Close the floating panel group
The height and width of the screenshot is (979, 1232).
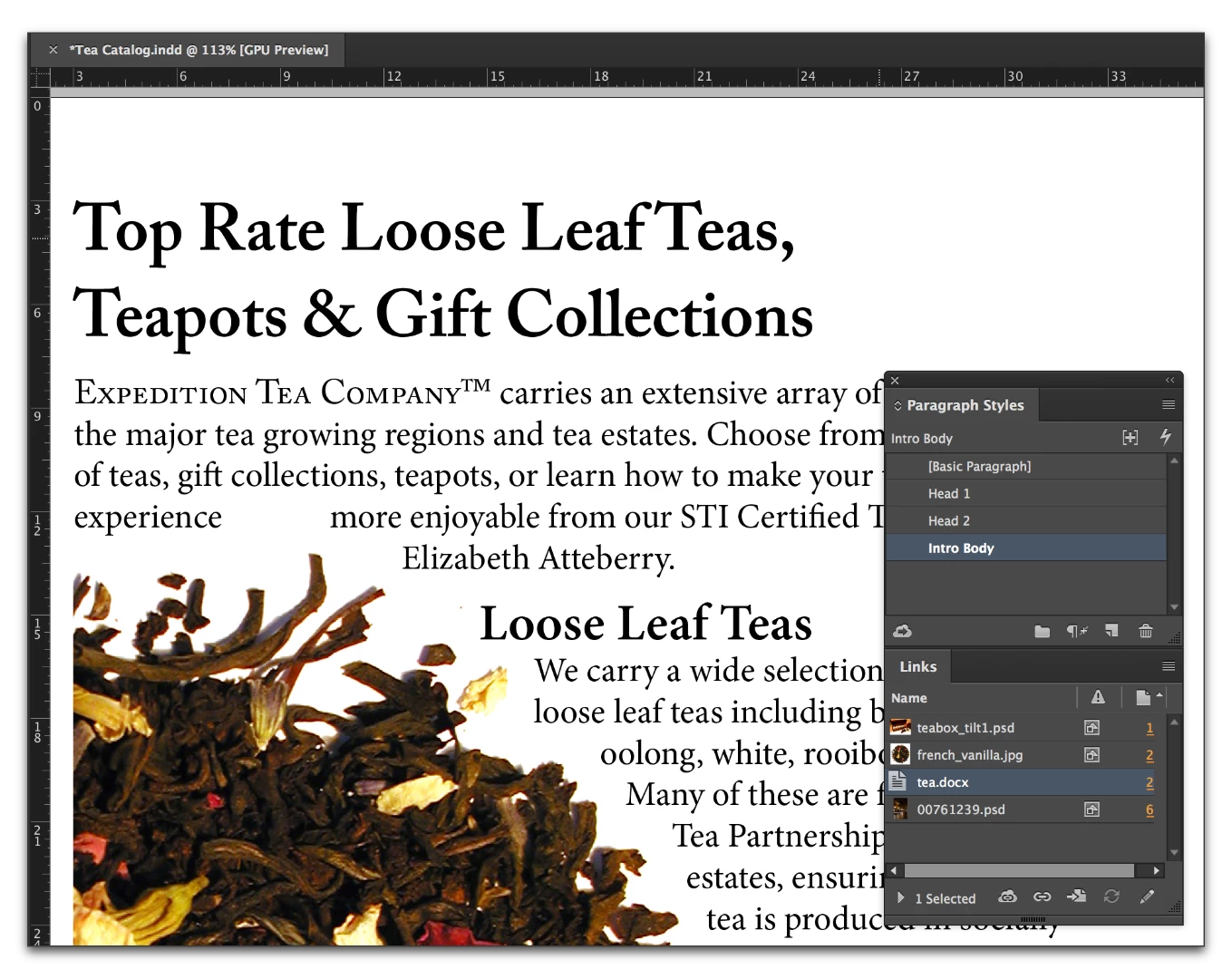pyautogui.click(x=895, y=380)
